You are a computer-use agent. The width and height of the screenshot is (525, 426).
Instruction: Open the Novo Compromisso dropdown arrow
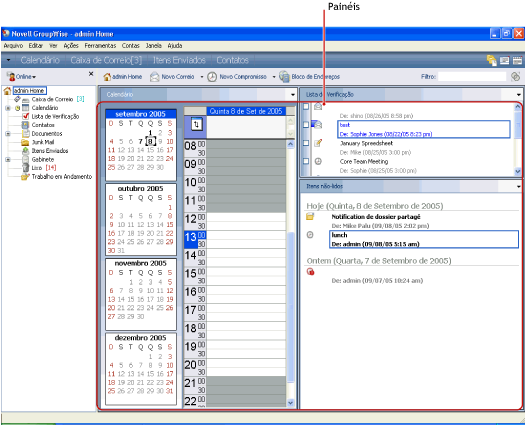pos(274,77)
